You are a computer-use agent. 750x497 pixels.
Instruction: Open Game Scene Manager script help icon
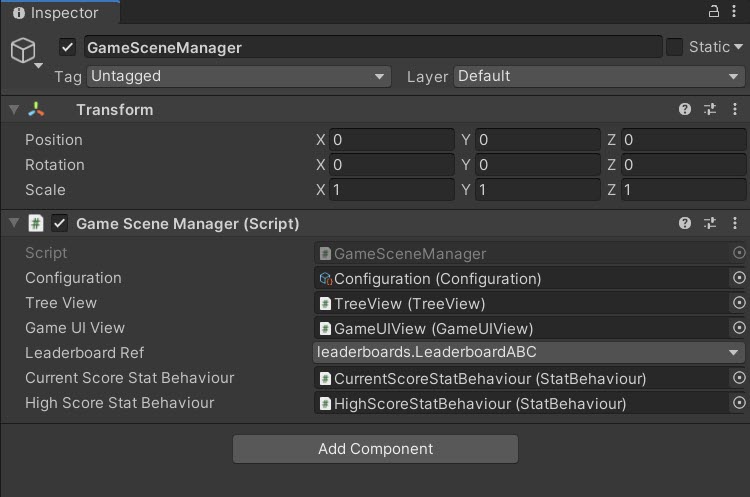(685, 224)
